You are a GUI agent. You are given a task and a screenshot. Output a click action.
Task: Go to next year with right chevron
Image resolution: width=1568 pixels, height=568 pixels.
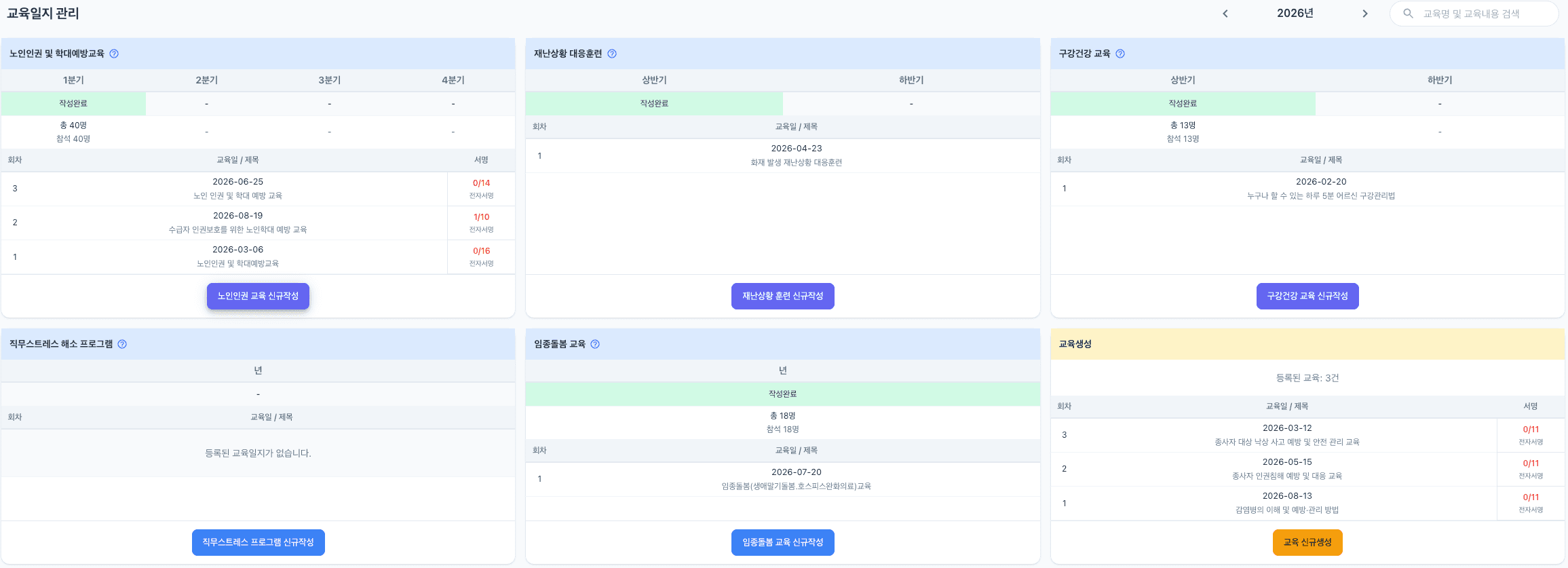[1365, 14]
